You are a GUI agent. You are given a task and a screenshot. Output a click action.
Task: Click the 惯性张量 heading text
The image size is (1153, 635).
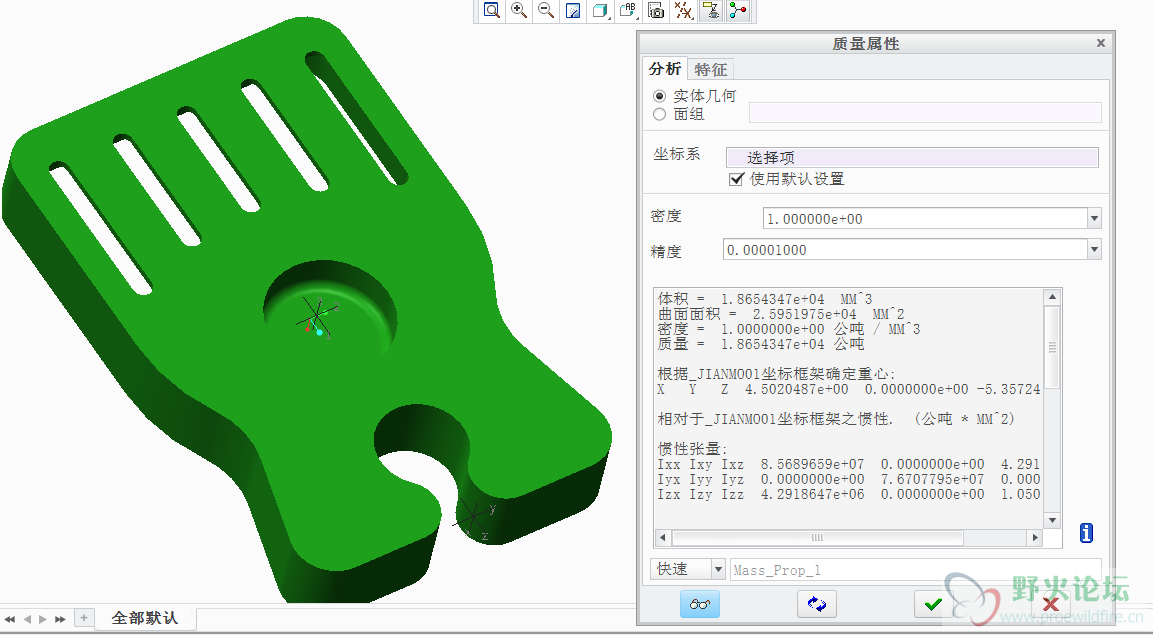click(692, 448)
